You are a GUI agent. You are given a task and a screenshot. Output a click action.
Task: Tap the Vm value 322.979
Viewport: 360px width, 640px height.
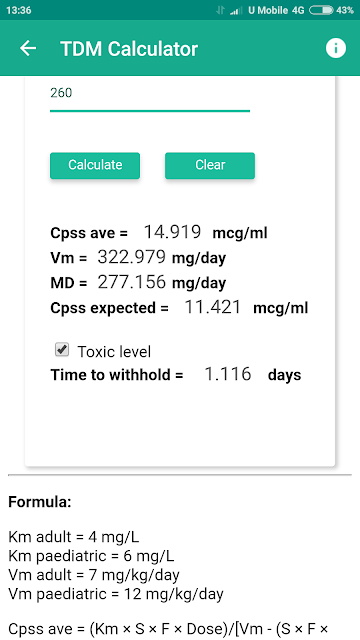tap(132, 257)
